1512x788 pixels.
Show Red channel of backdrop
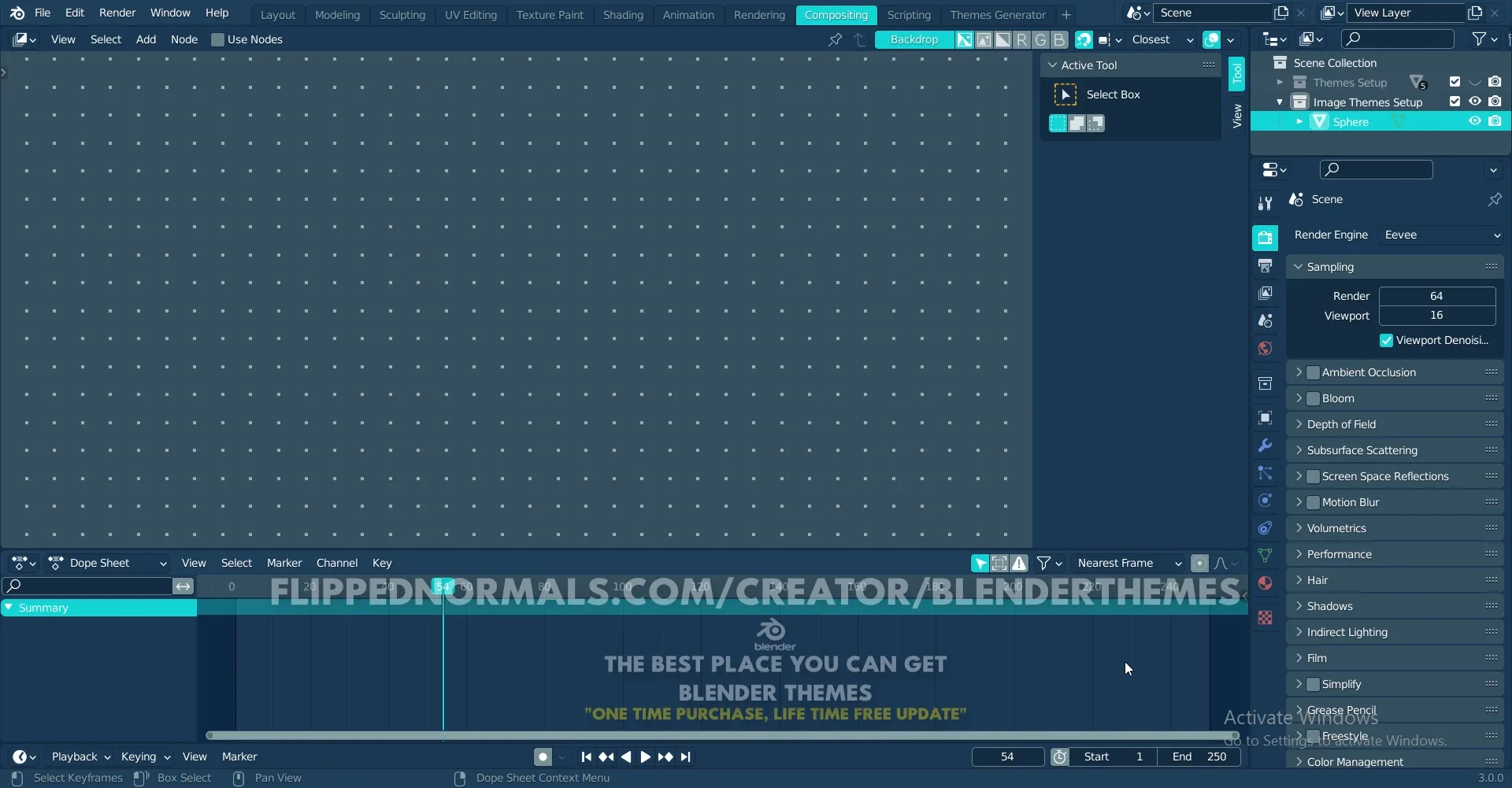(1021, 39)
